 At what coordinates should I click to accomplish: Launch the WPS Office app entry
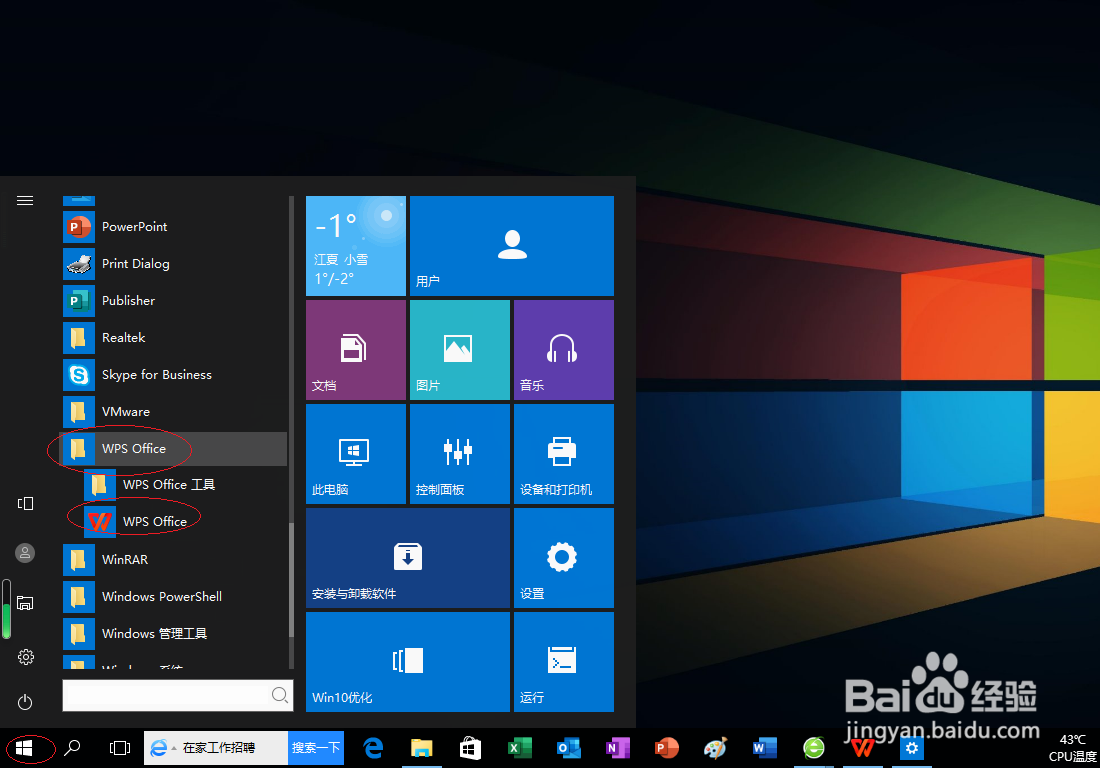[185, 522]
